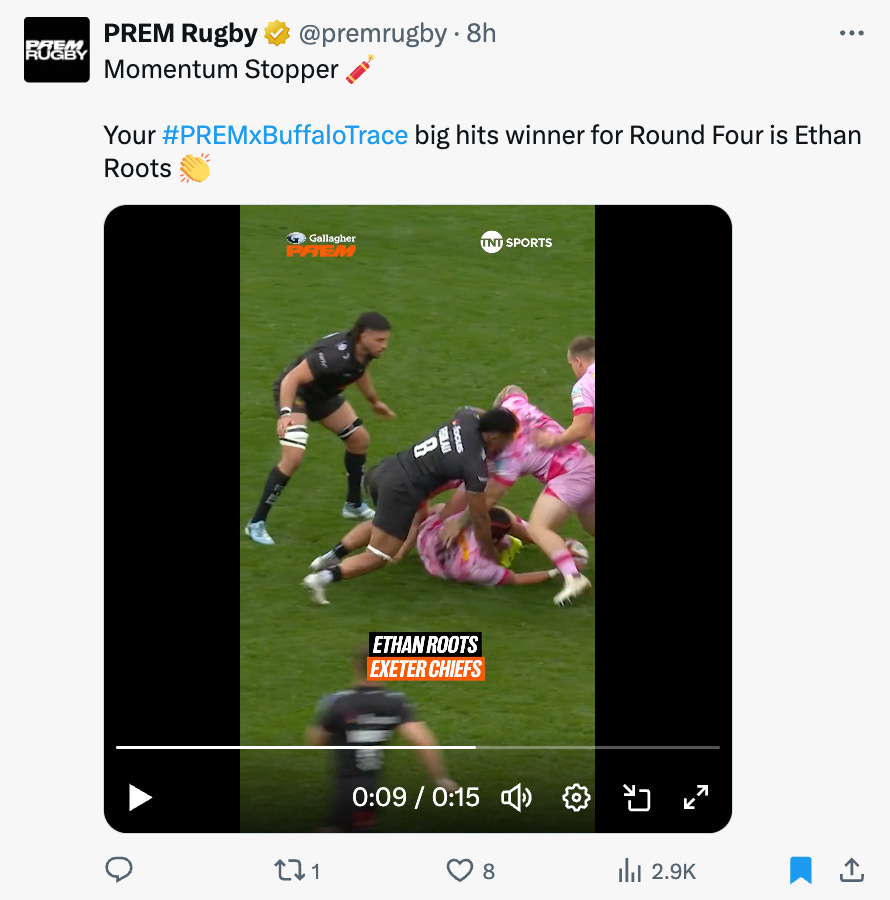Share the tweet via upload icon
Screen dimensions: 890x900
click(x=852, y=870)
